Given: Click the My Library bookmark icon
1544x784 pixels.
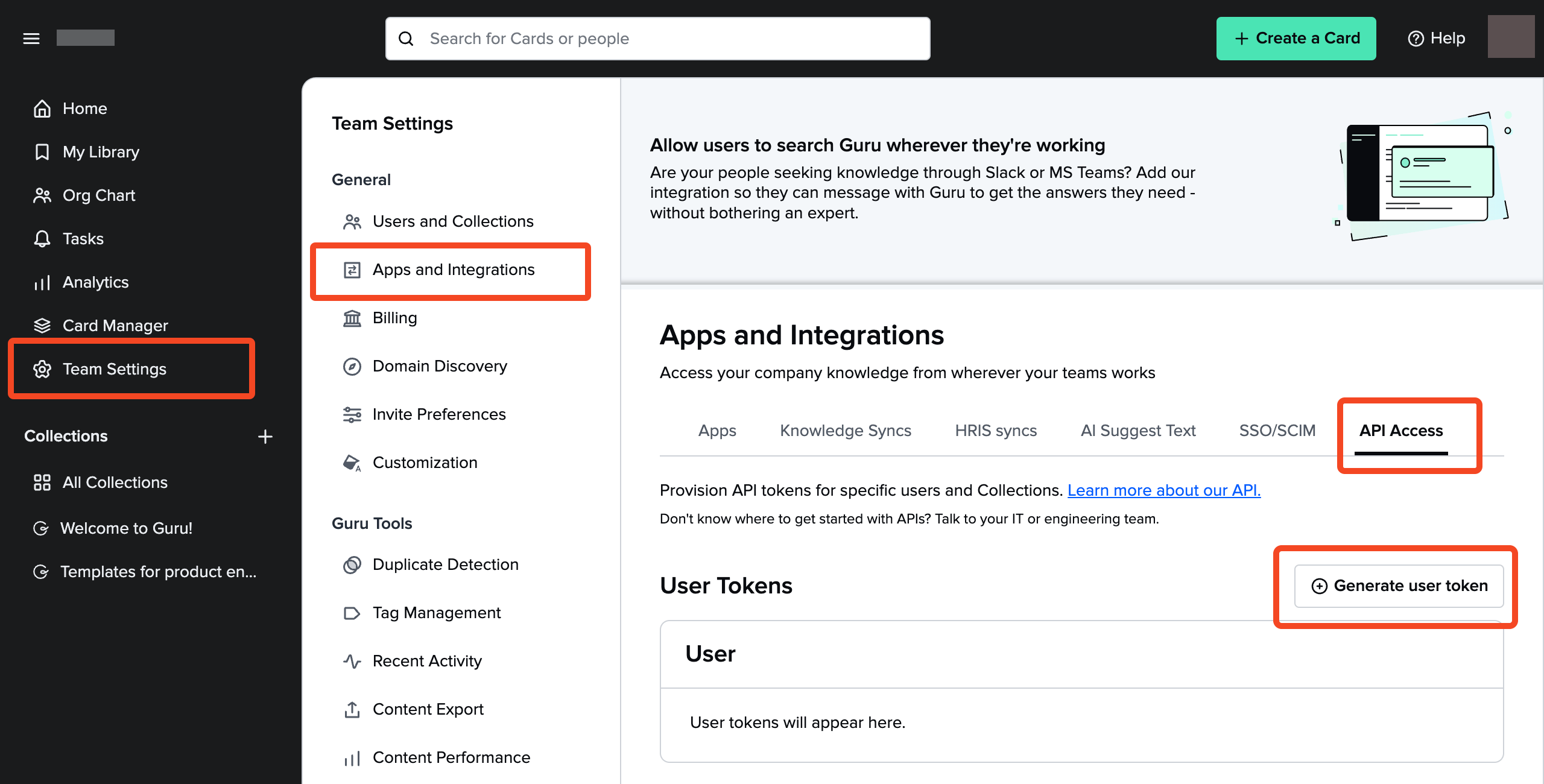Looking at the screenshot, I should (x=42, y=152).
